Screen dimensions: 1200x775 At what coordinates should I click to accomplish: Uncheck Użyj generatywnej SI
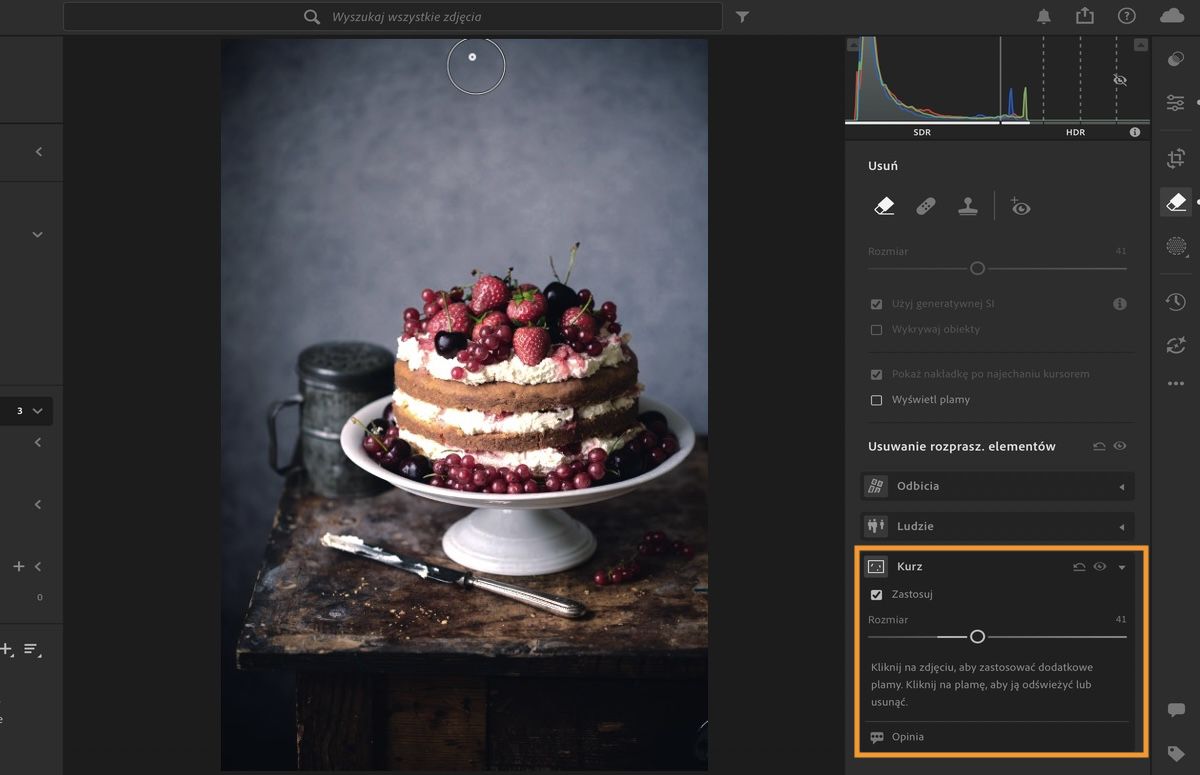(876, 303)
